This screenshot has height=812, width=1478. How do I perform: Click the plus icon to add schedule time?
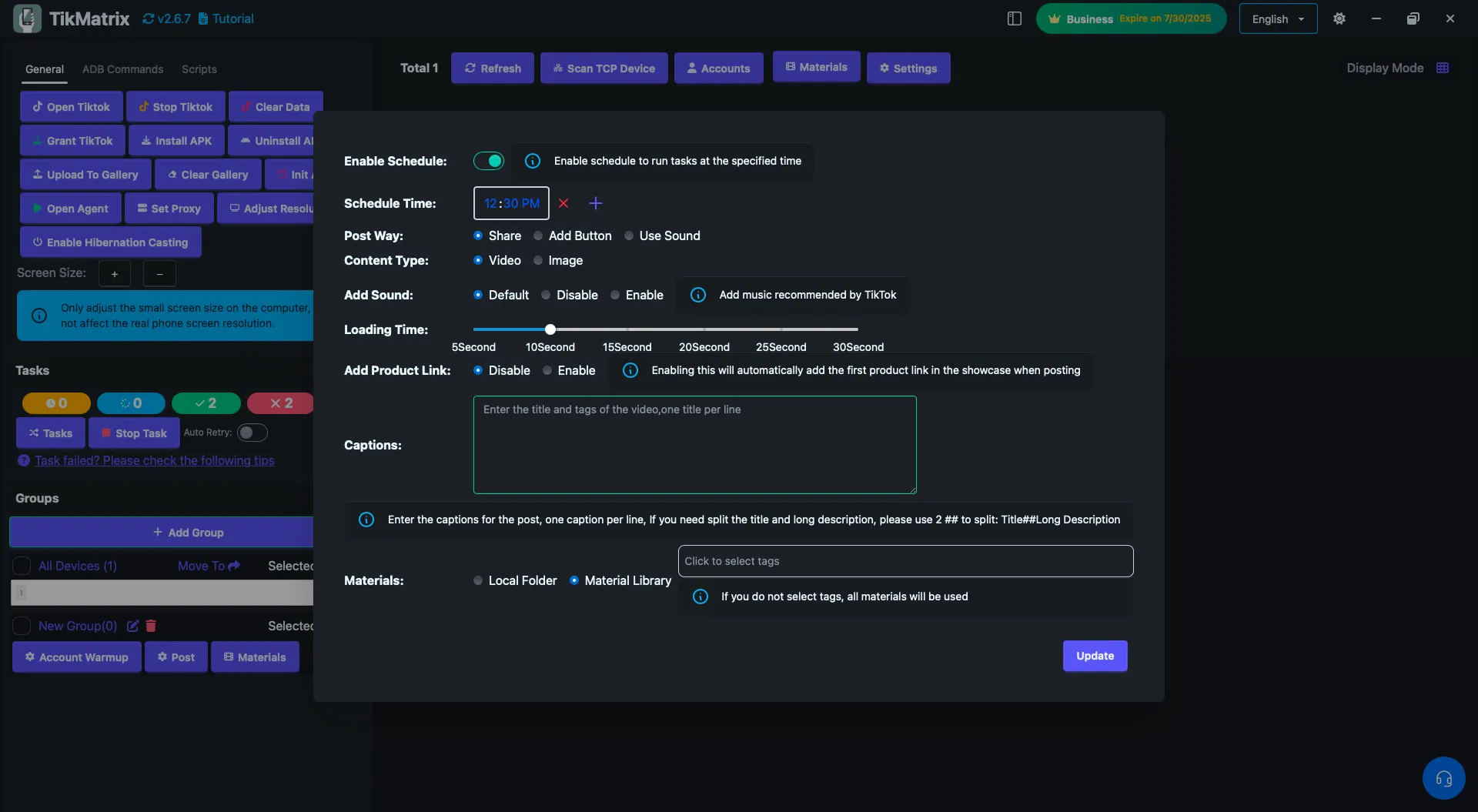[595, 203]
